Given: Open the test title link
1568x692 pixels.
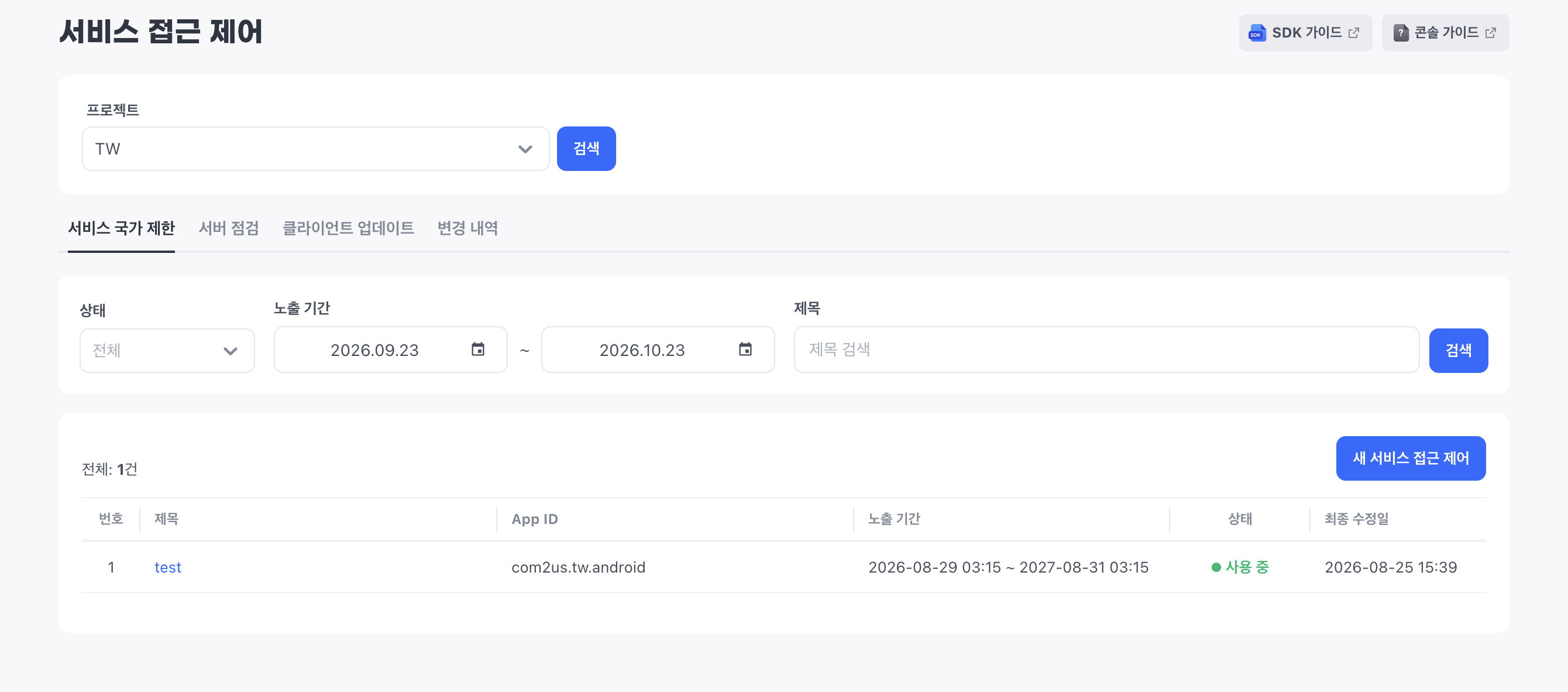Looking at the screenshot, I should (167, 567).
